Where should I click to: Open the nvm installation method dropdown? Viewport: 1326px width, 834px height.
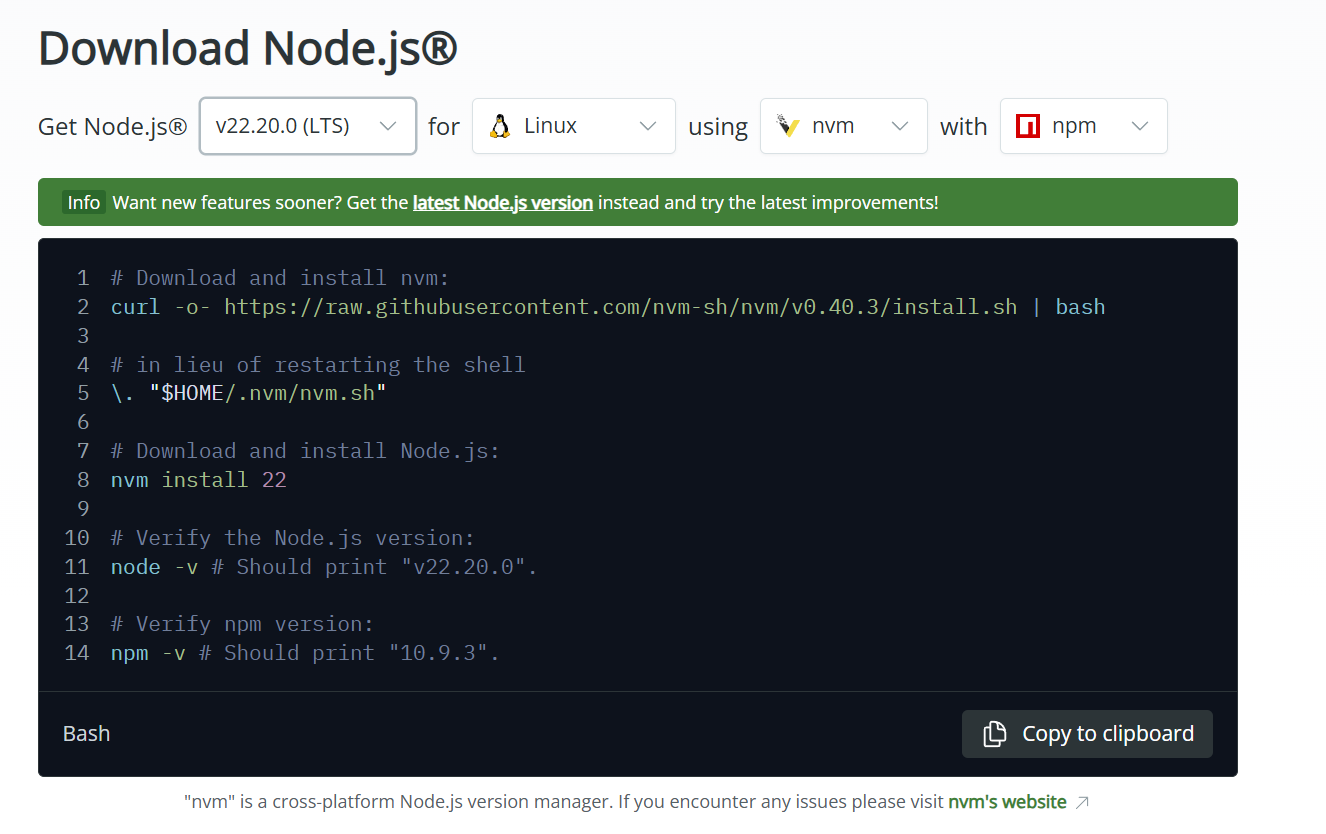click(x=844, y=126)
